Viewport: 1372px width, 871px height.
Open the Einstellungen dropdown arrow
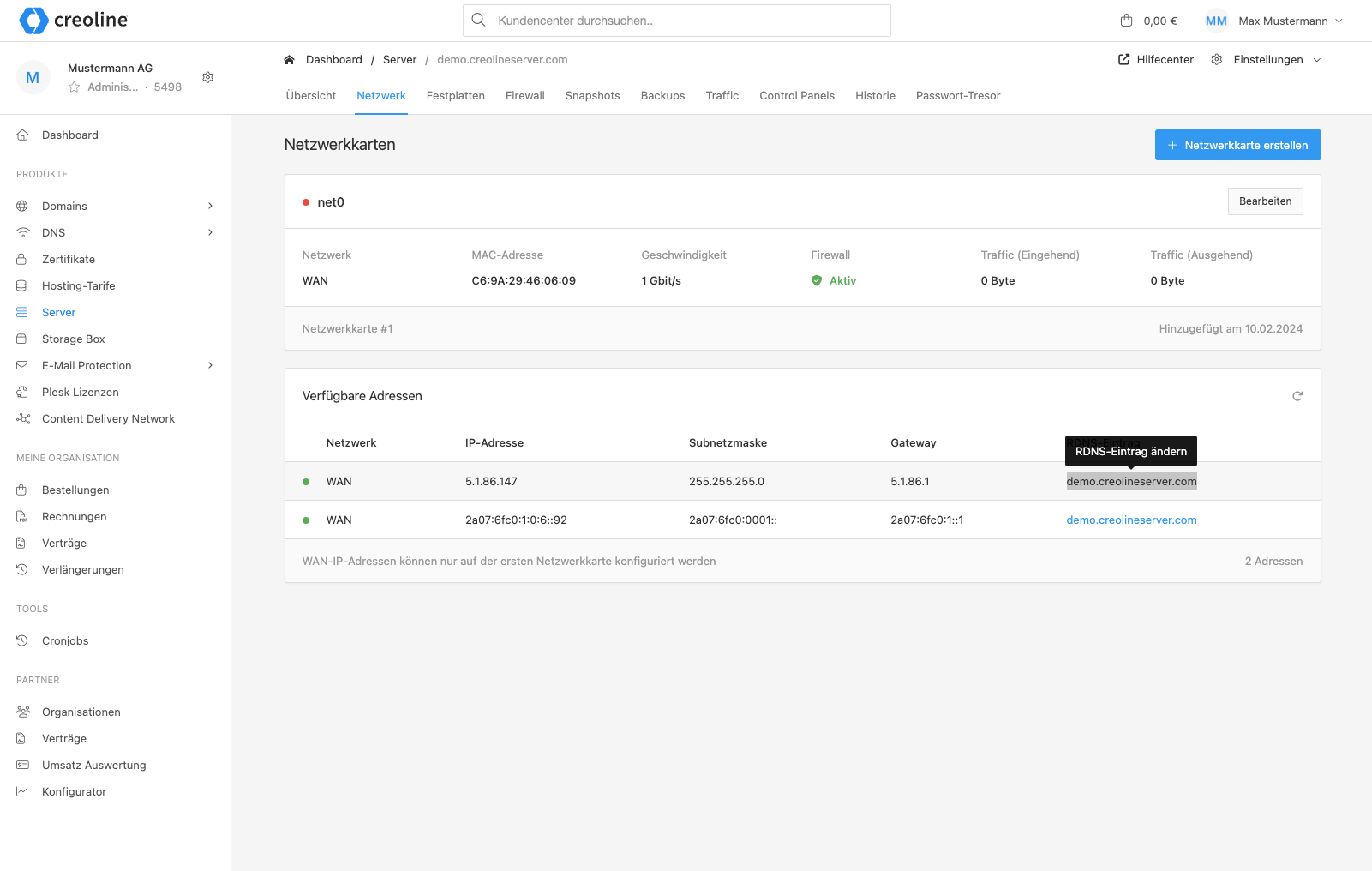point(1317,60)
